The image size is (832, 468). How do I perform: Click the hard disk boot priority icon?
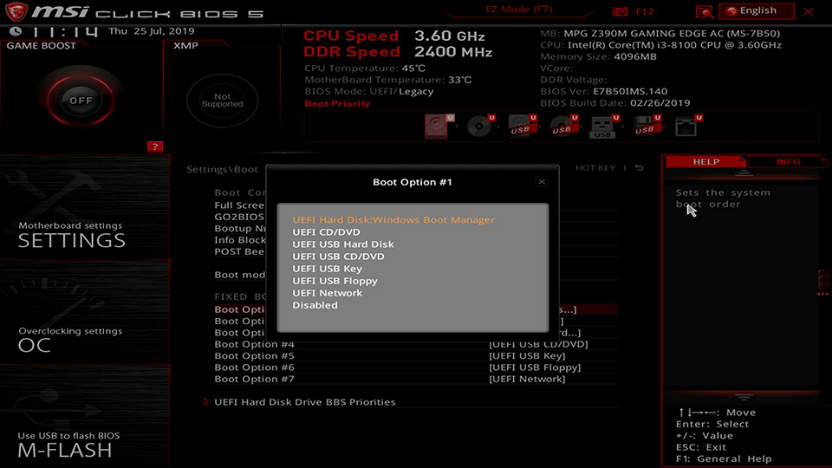(x=438, y=126)
